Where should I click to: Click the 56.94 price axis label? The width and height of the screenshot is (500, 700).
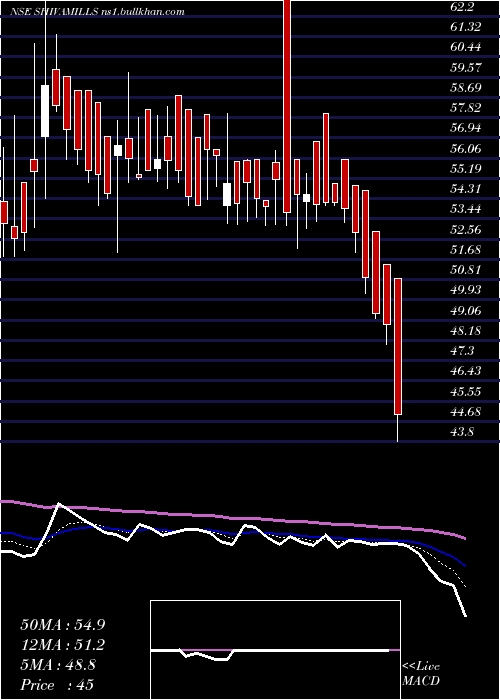coord(465,128)
